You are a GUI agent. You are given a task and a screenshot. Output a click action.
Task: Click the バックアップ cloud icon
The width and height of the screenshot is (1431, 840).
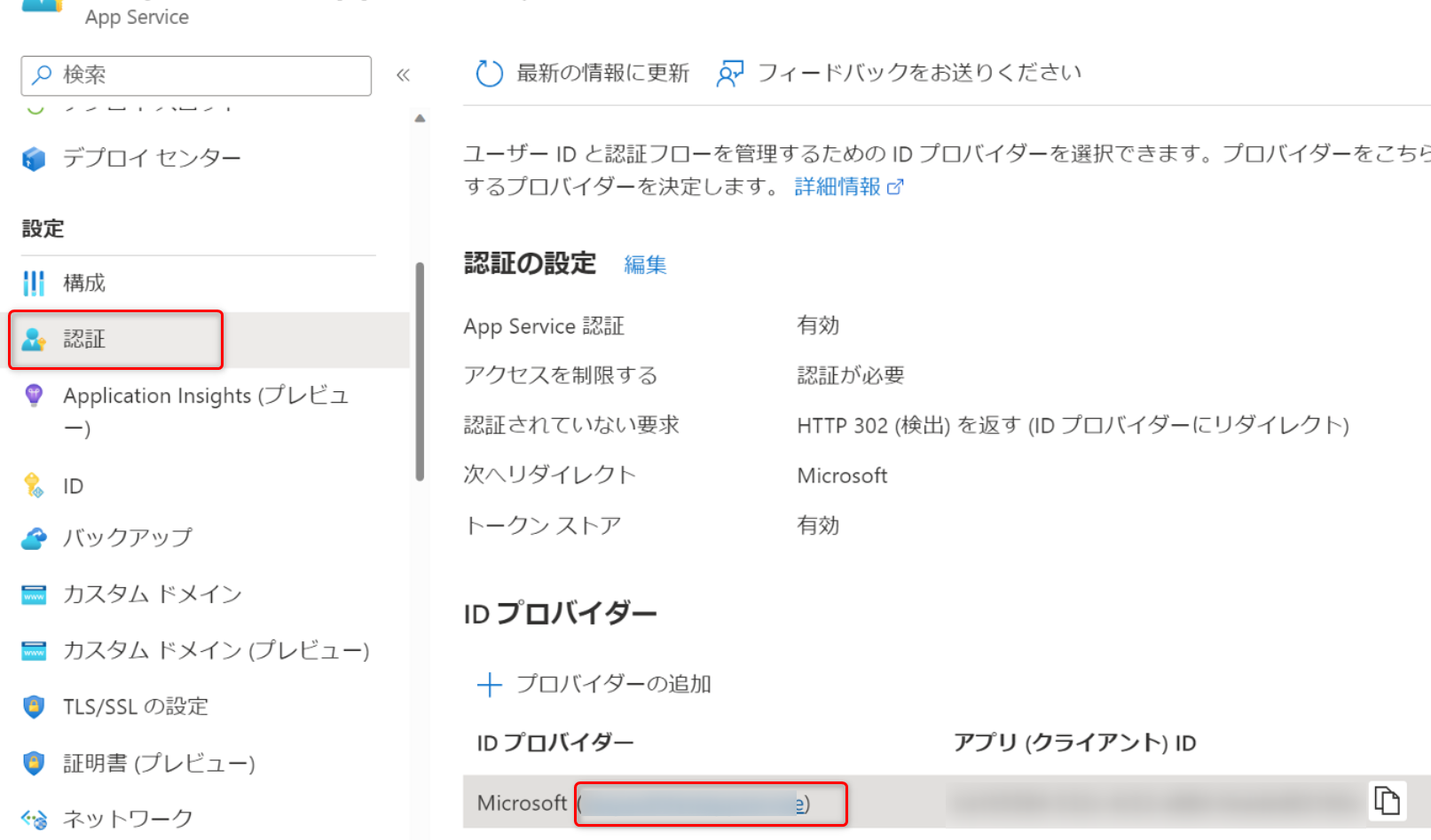click(34, 538)
